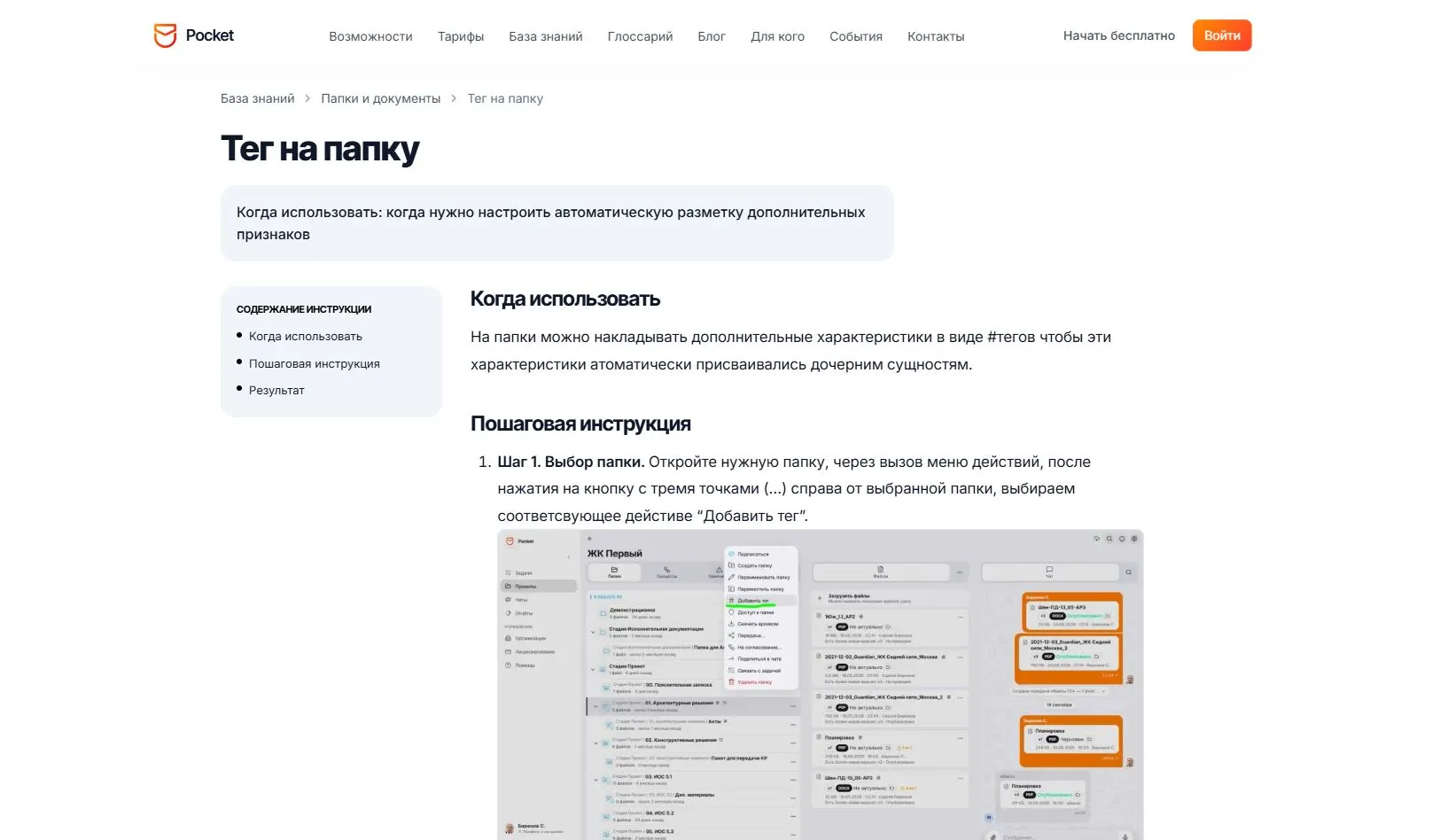The height and width of the screenshot is (840, 1432).
Task: Go to Контакты page
Action: click(936, 36)
